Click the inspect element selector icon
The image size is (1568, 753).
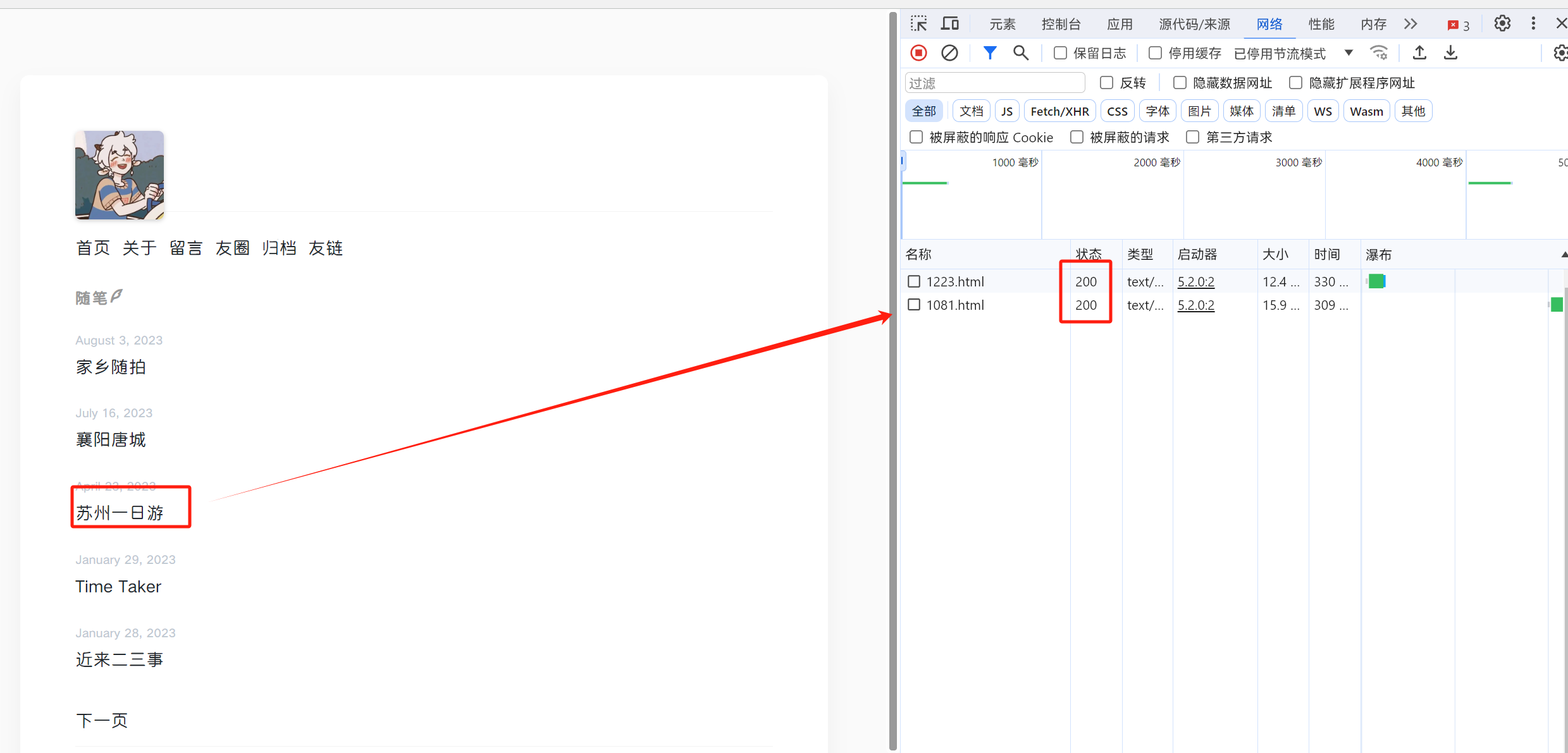pos(918,24)
